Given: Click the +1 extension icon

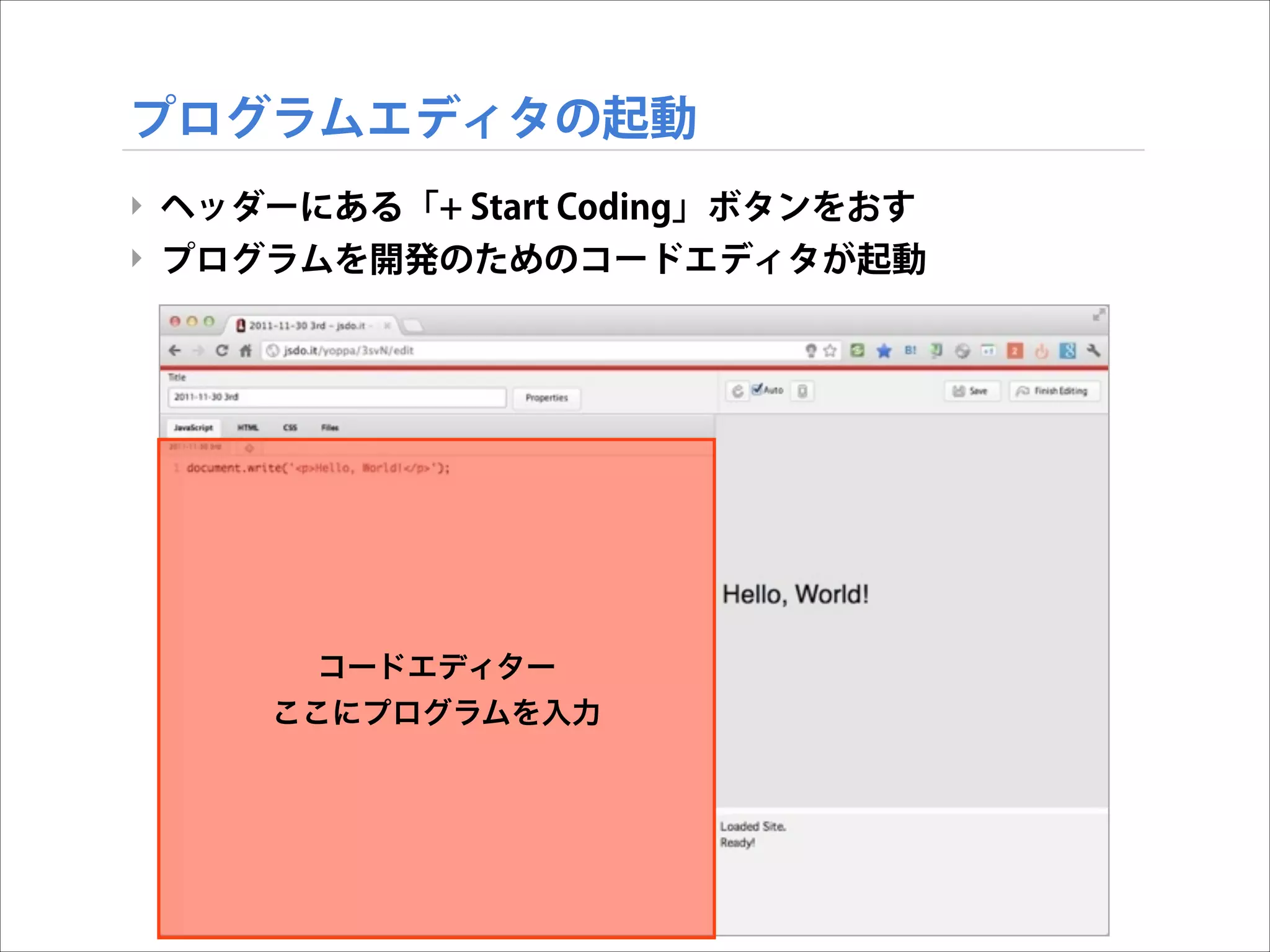Looking at the screenshot, I should point(988,351).
